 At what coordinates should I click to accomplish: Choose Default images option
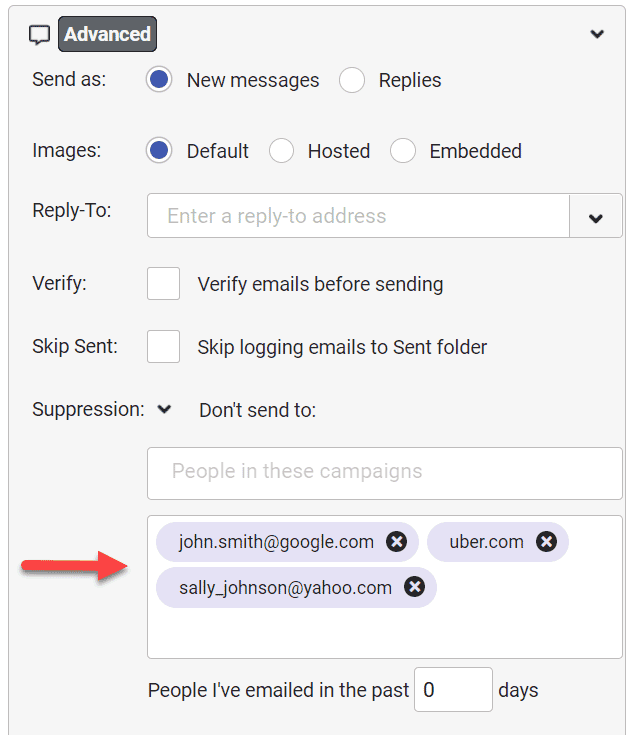click(159, 151)
